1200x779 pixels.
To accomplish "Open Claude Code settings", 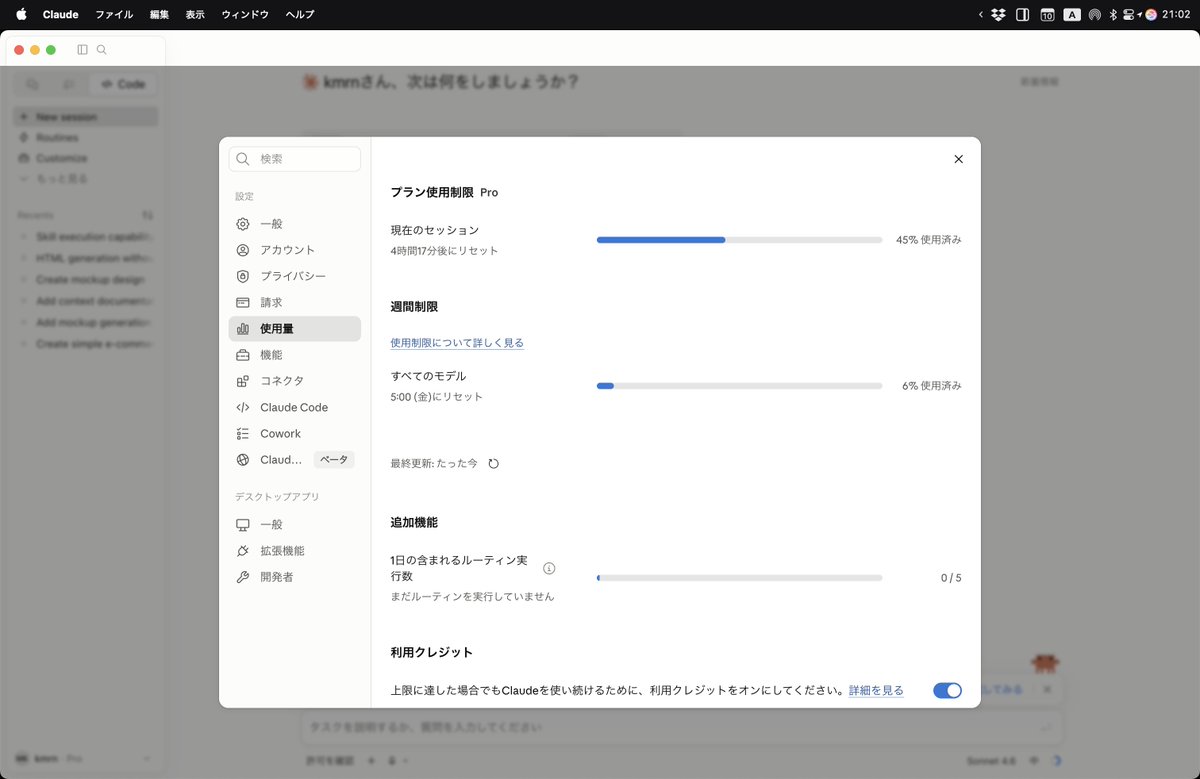I will click(x=294, y=407).
